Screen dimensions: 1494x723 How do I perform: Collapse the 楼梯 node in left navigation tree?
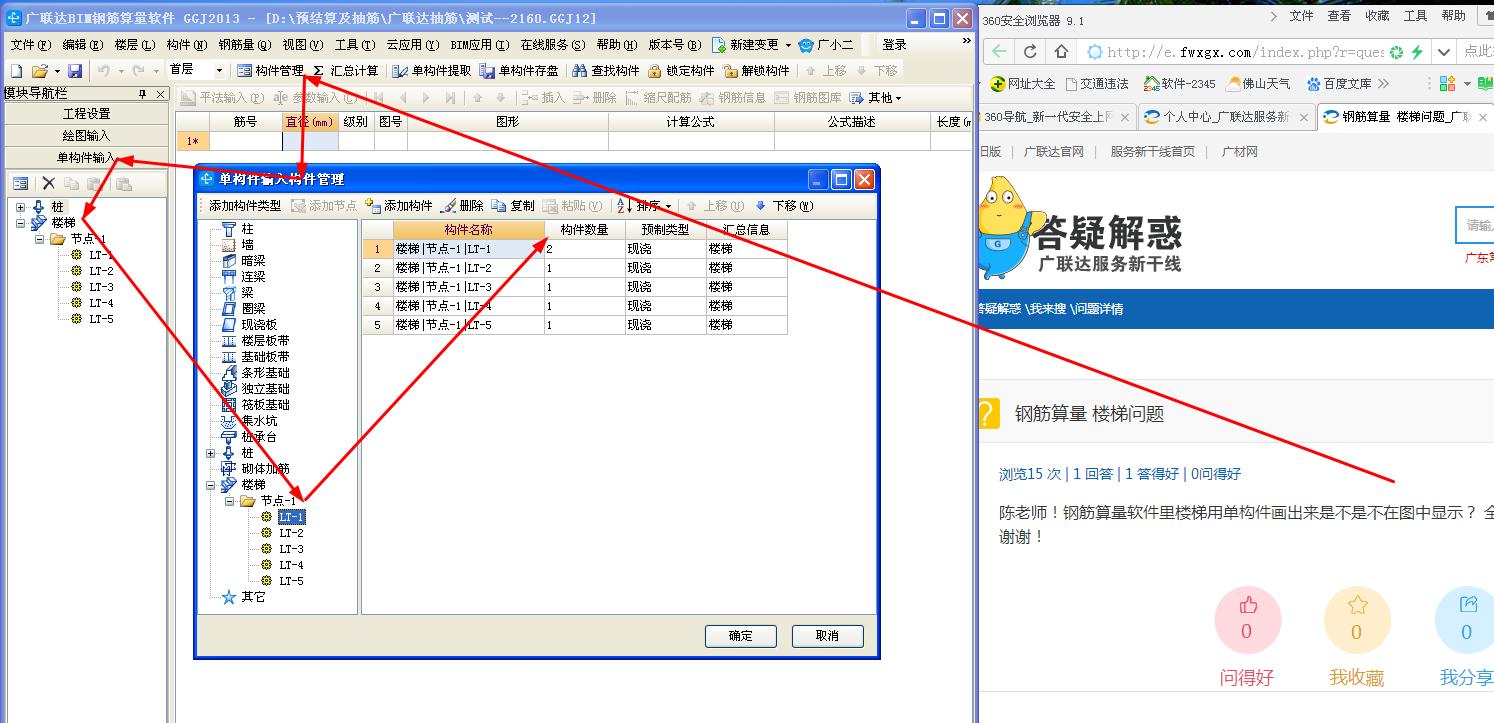pyautogui.click(x=21, y=224)
